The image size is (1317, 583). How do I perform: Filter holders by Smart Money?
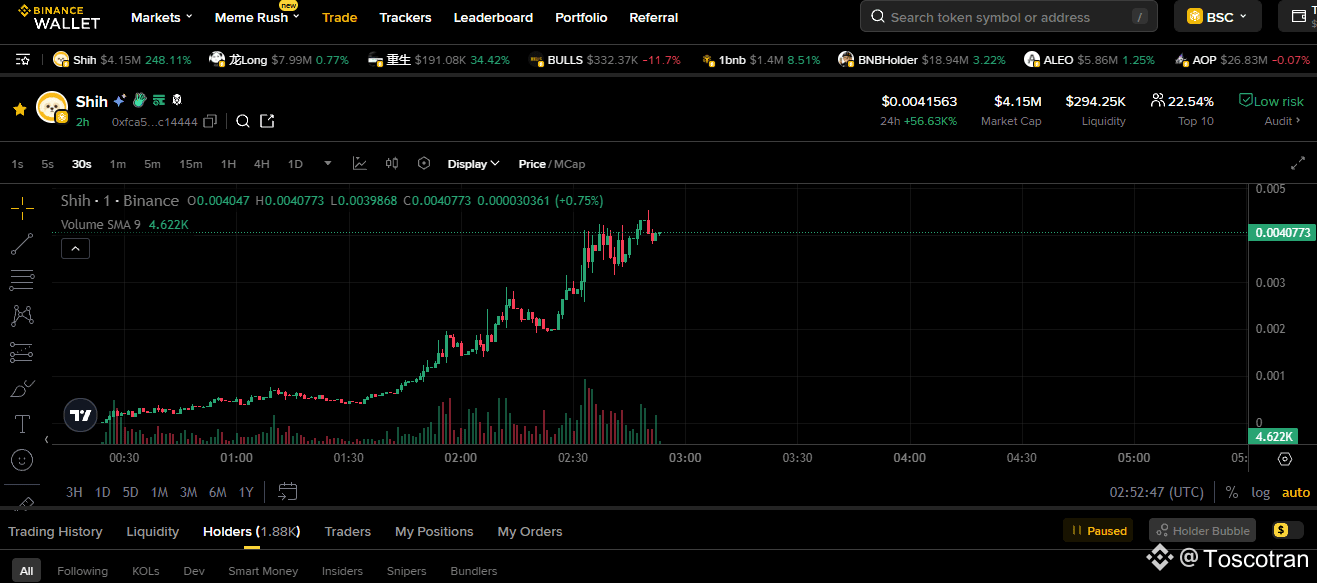263,571
